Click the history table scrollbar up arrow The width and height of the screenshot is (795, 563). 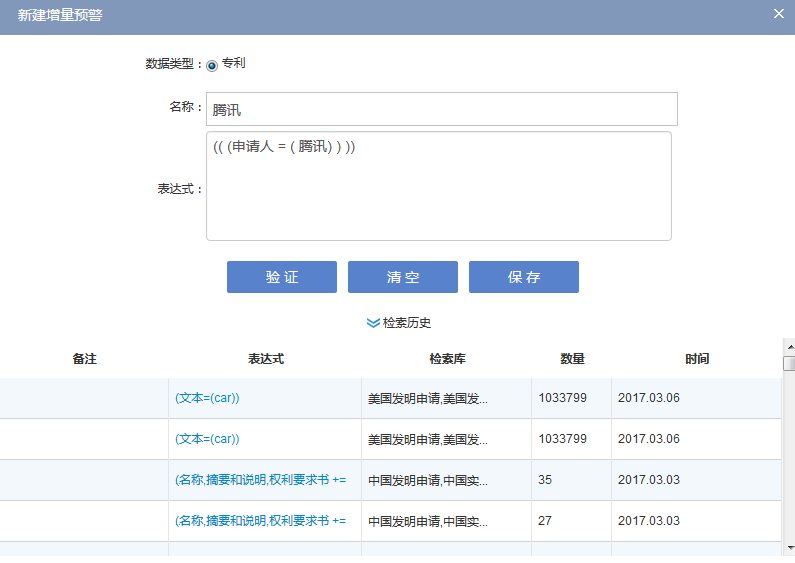(788, 346)
